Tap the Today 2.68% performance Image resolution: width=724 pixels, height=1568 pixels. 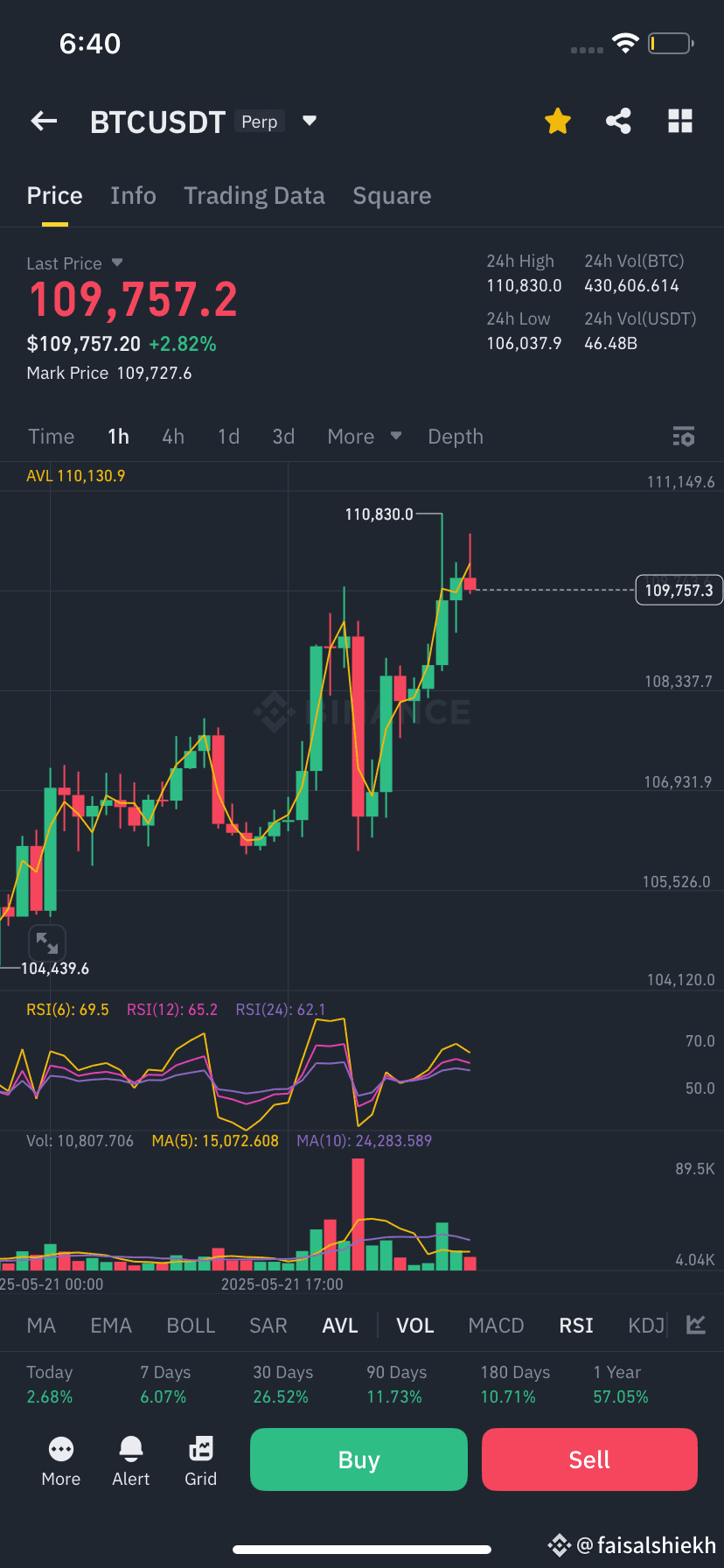click(x=50, y=1384)
